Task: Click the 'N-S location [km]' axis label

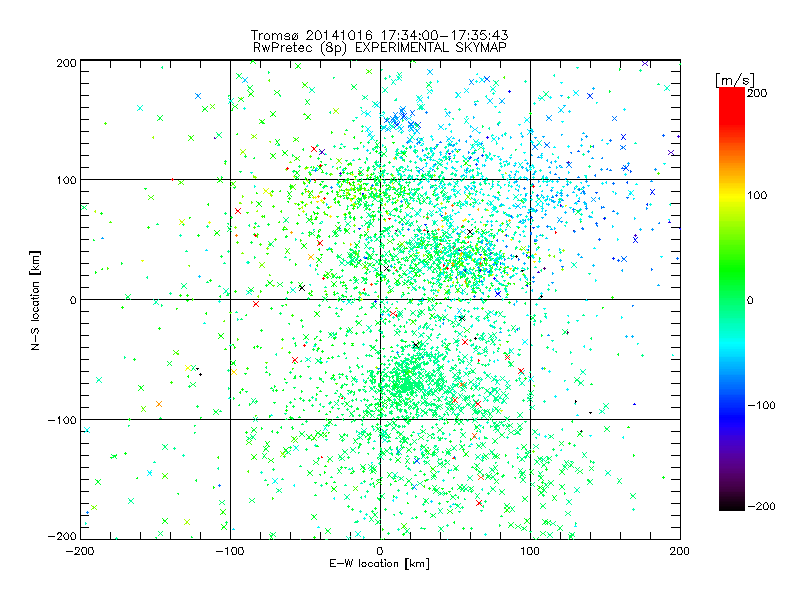Action: coord(35,300)
